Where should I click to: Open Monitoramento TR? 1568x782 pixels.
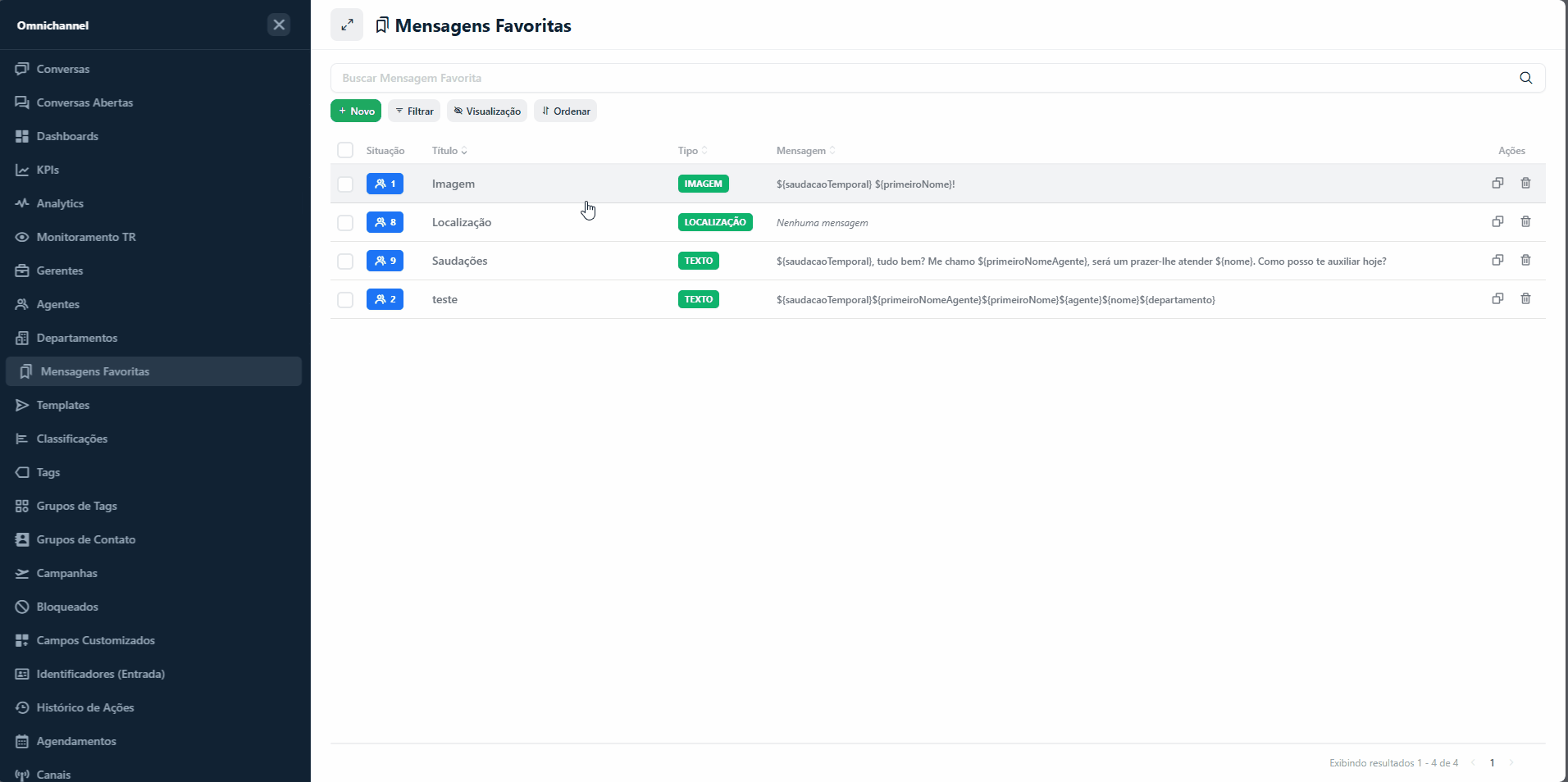click(153, 237)
